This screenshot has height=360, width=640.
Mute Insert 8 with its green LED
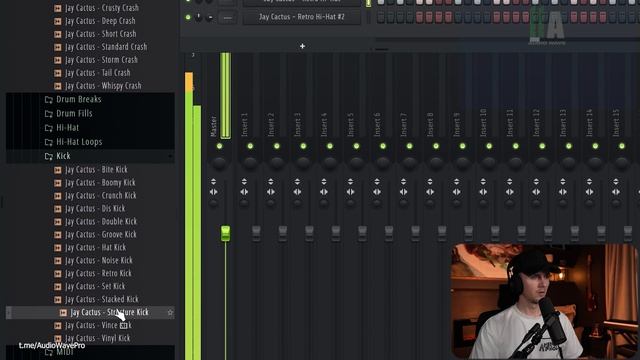(x=436, y=146)
